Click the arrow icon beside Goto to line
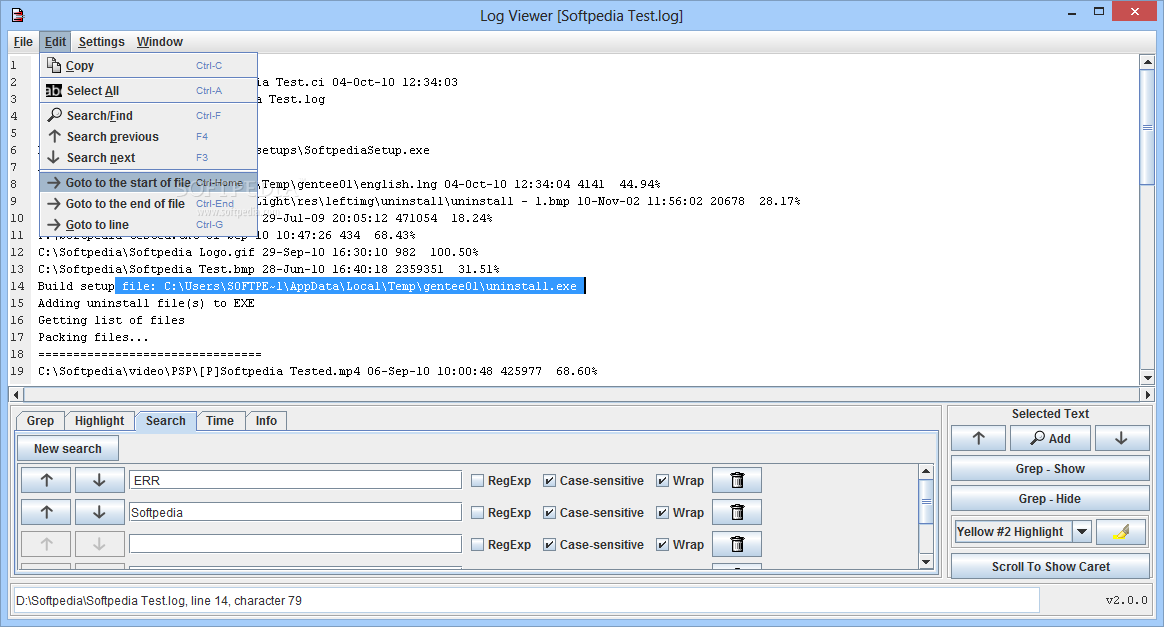 coord(53,225)
